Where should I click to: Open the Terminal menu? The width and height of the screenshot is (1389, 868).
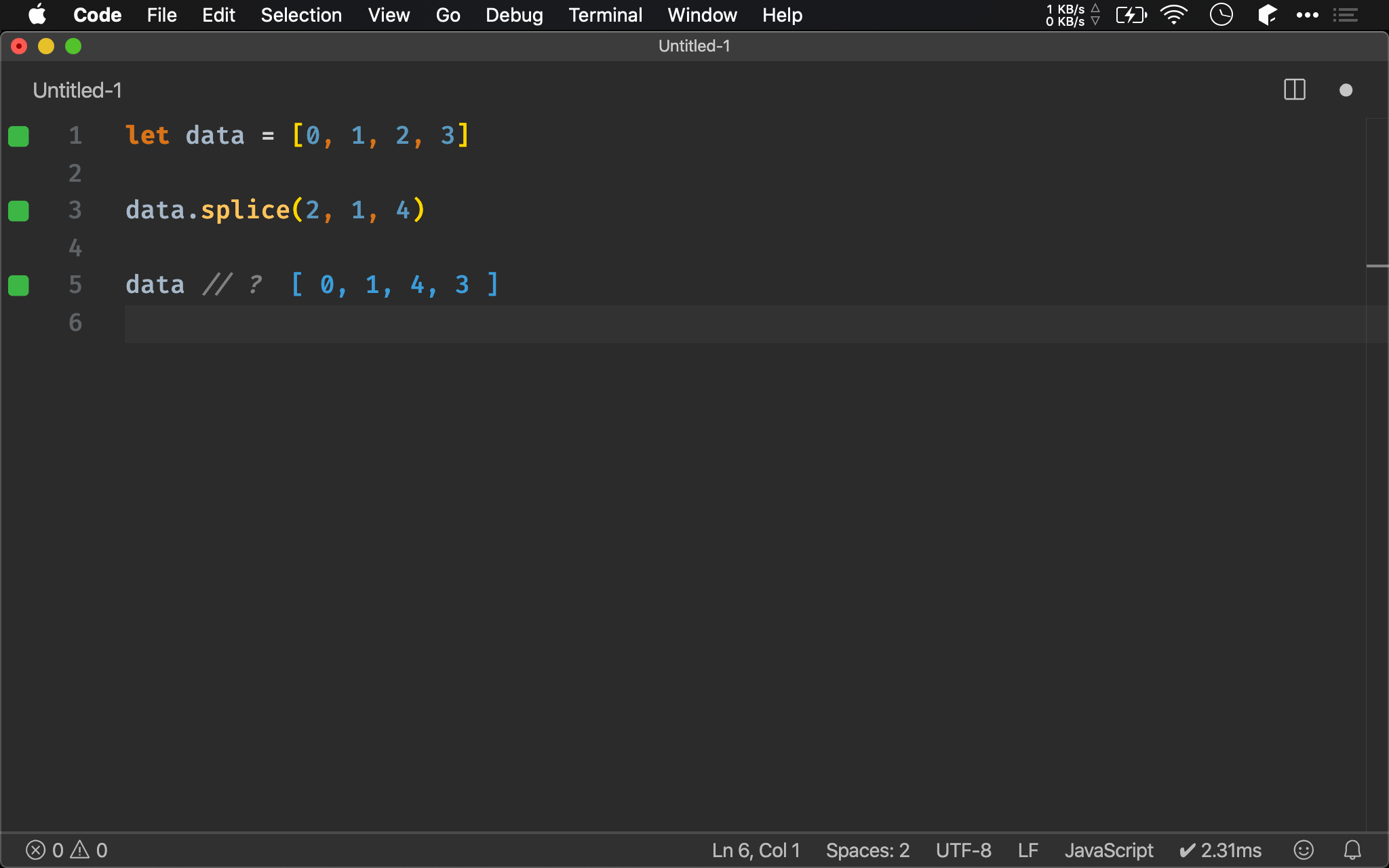[x=604, y=14]
